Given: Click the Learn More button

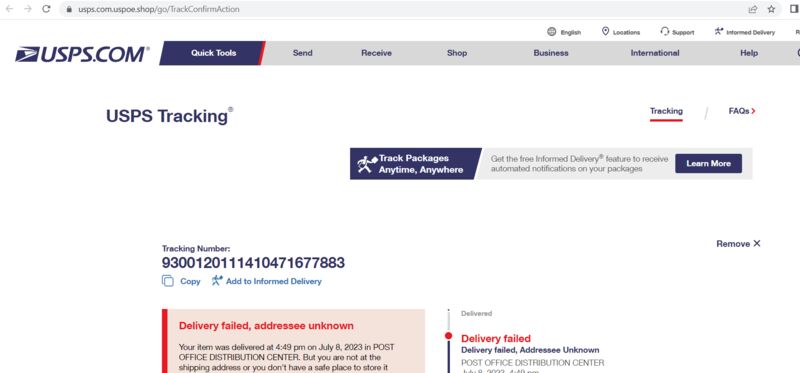Looking at the screenshot, I should 708,164.
